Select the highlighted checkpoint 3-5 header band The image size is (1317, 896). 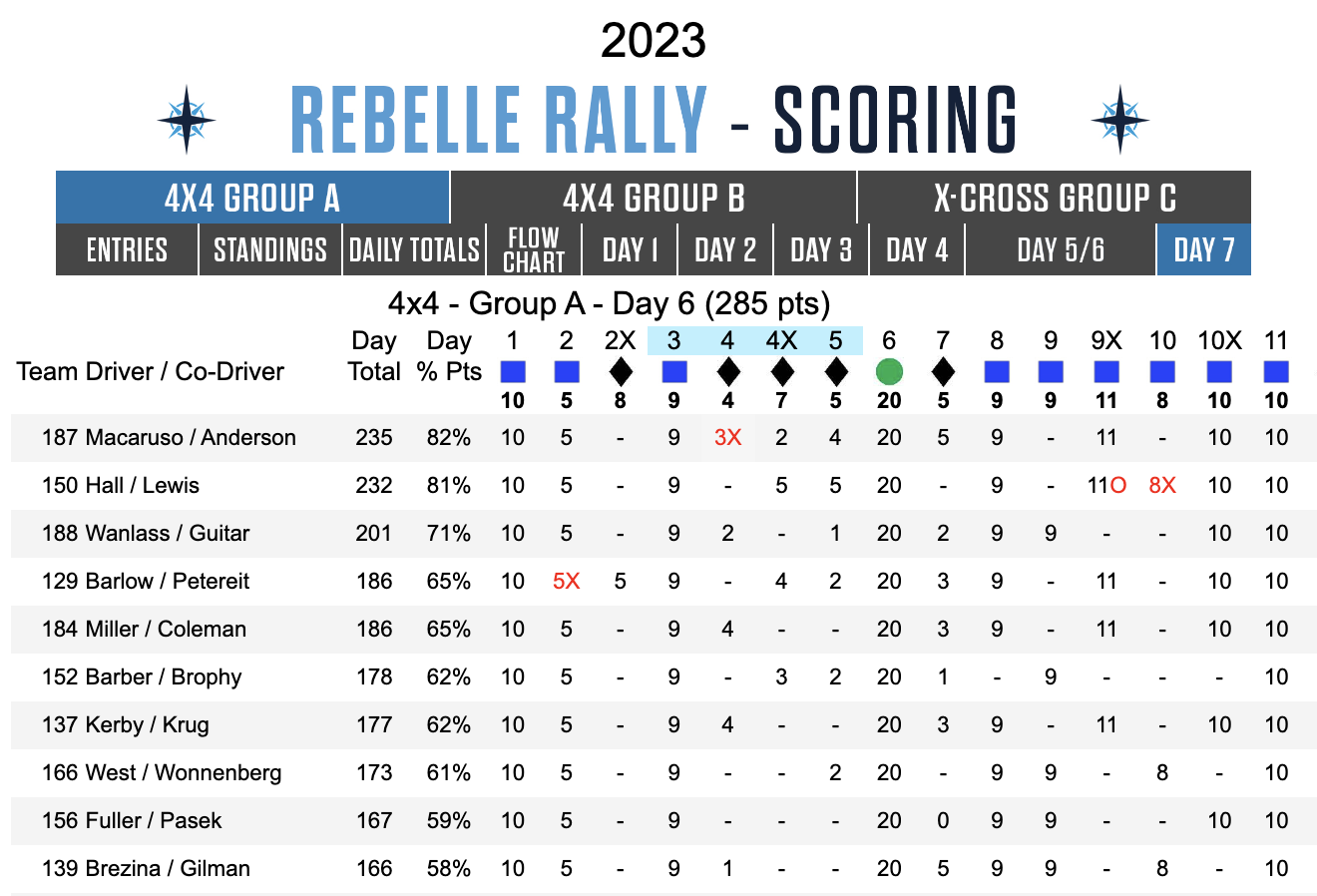[753, 340]
